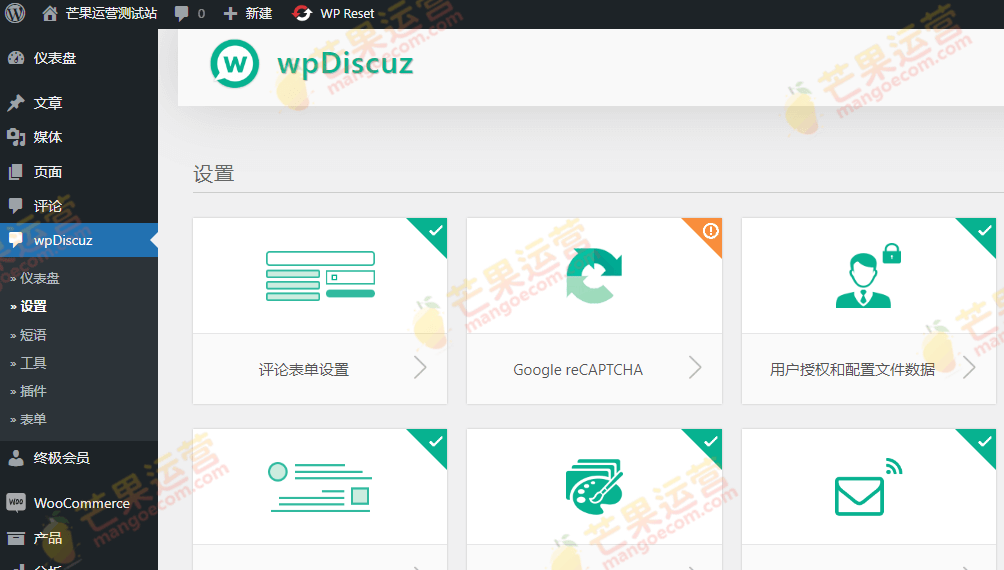Open wpDiscuz submenu 短语
The width and height of the screenshot is (1004, 570).
pyautogui.click(x=33, y=335)
